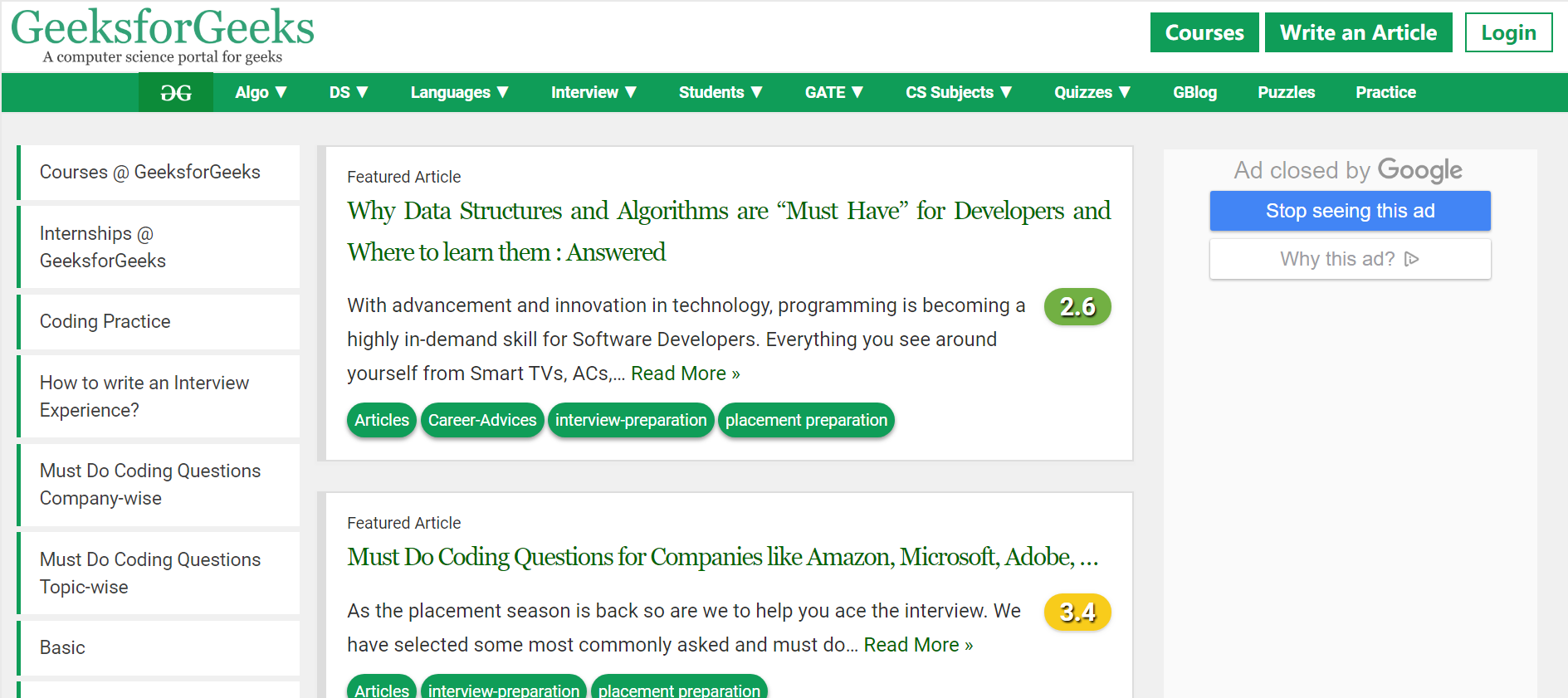Click the AdChoices triangle icon
The image size is (1568, 698).
point(1411,259)
